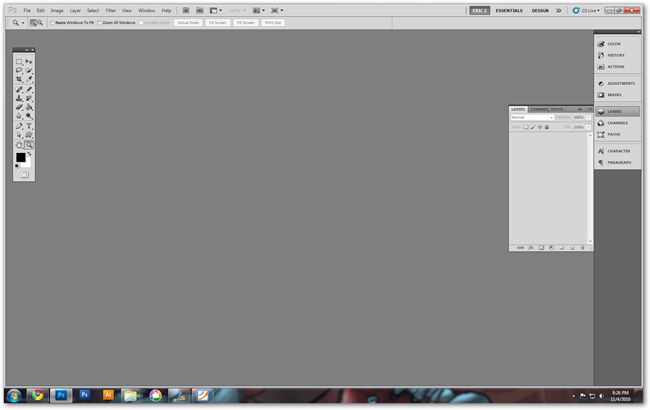This screenshot has height=410, width=650.
Task: Switch to the Channels tab in Layers panel
Action: [538, 109]
